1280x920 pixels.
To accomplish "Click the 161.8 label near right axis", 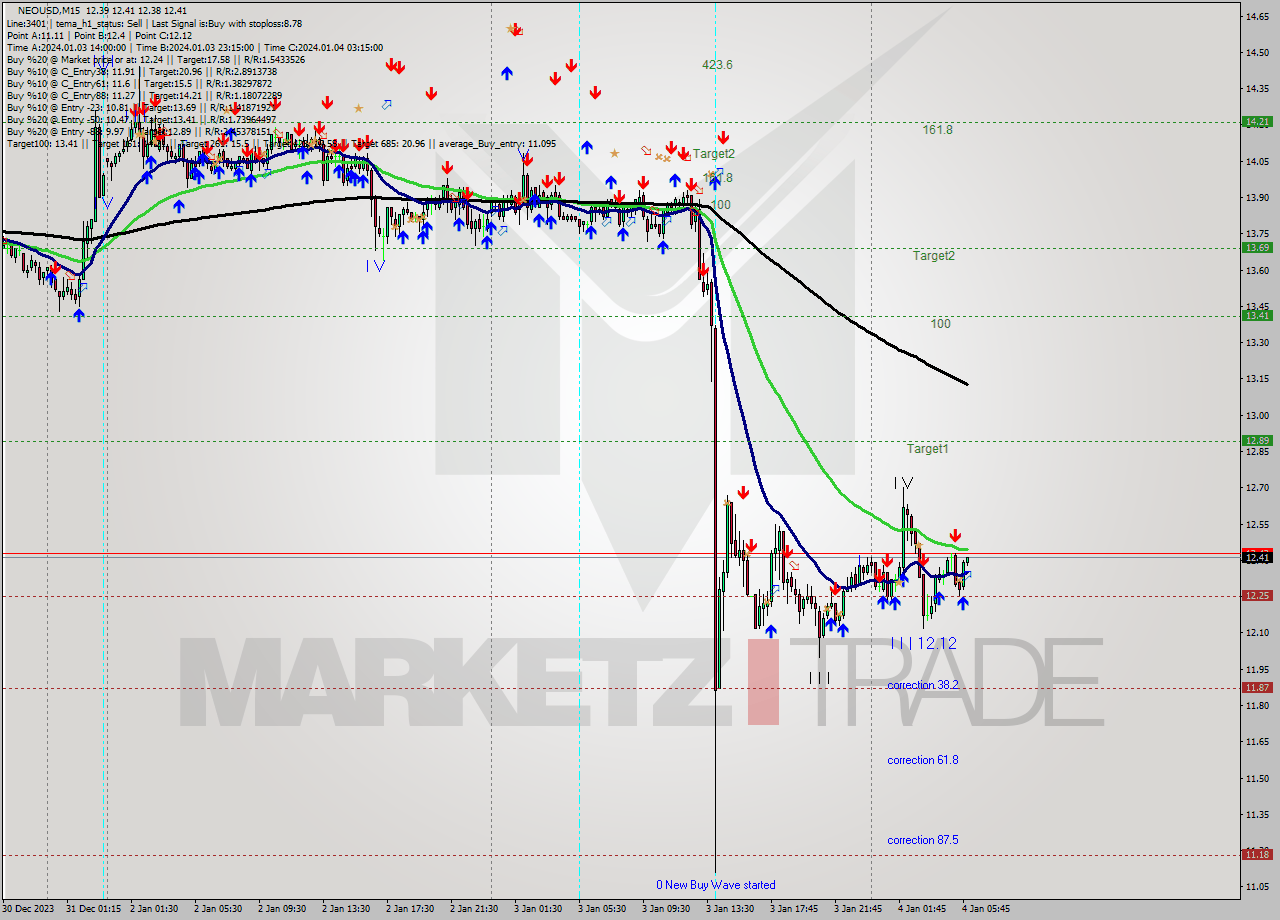I will pyautogui.click(x=937, y=130).
